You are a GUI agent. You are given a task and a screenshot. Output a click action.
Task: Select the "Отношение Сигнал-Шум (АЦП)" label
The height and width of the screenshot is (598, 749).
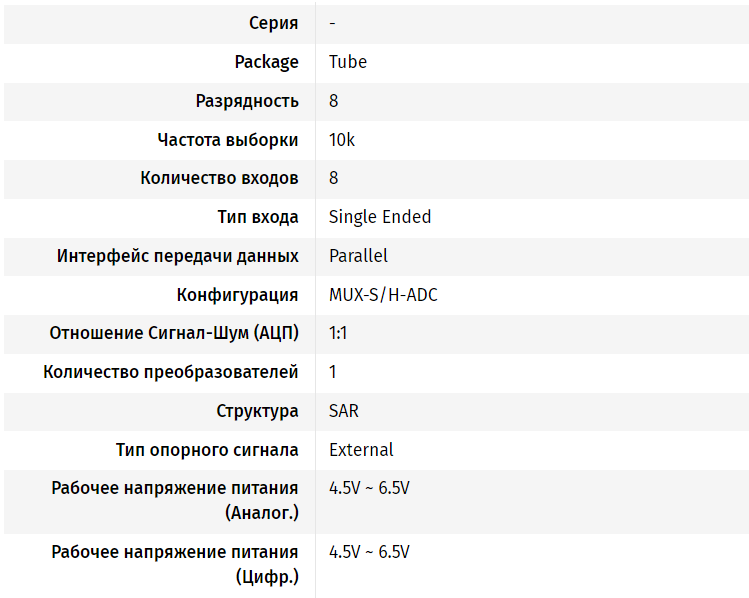(x=174, y=334)
